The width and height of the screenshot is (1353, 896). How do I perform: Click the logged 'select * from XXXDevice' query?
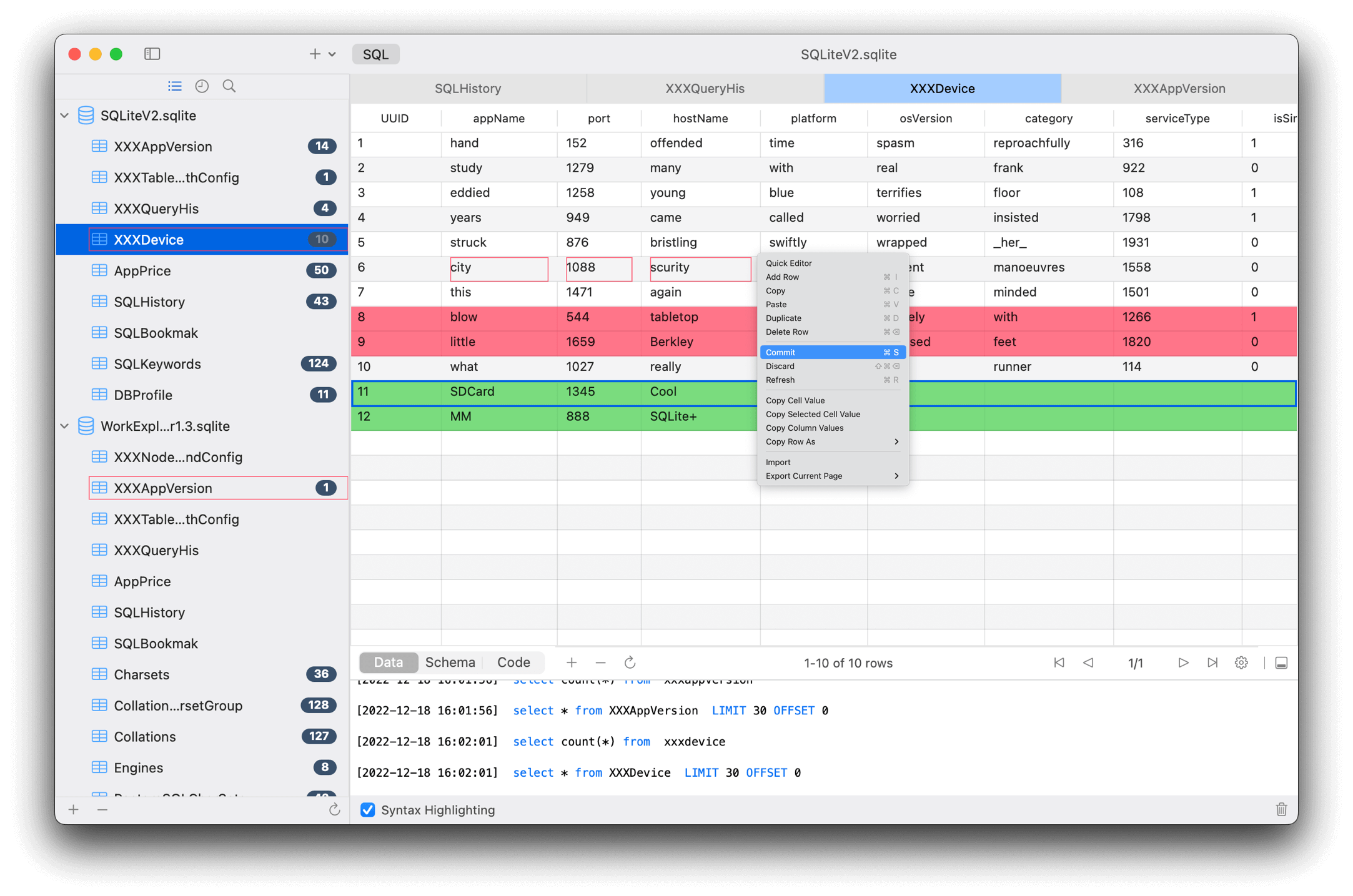[657, 772]
